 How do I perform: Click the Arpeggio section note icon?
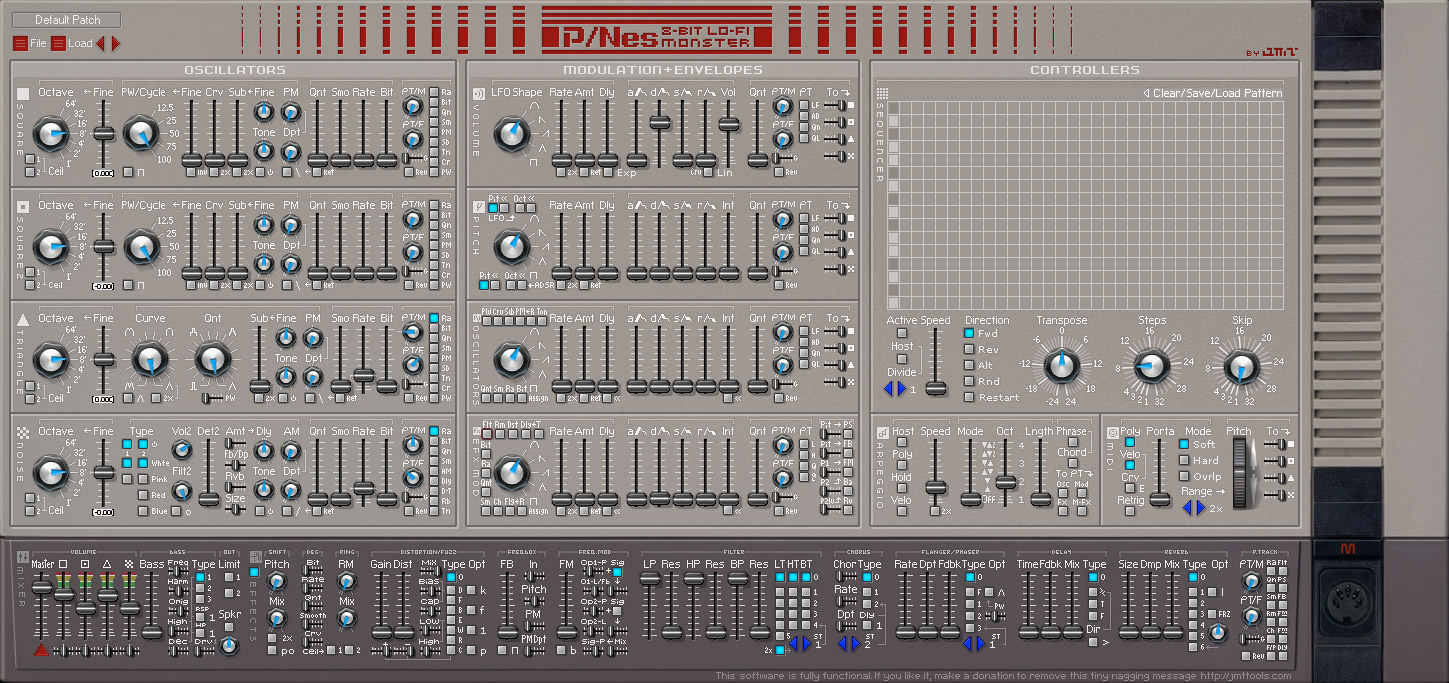pos(882,432)
